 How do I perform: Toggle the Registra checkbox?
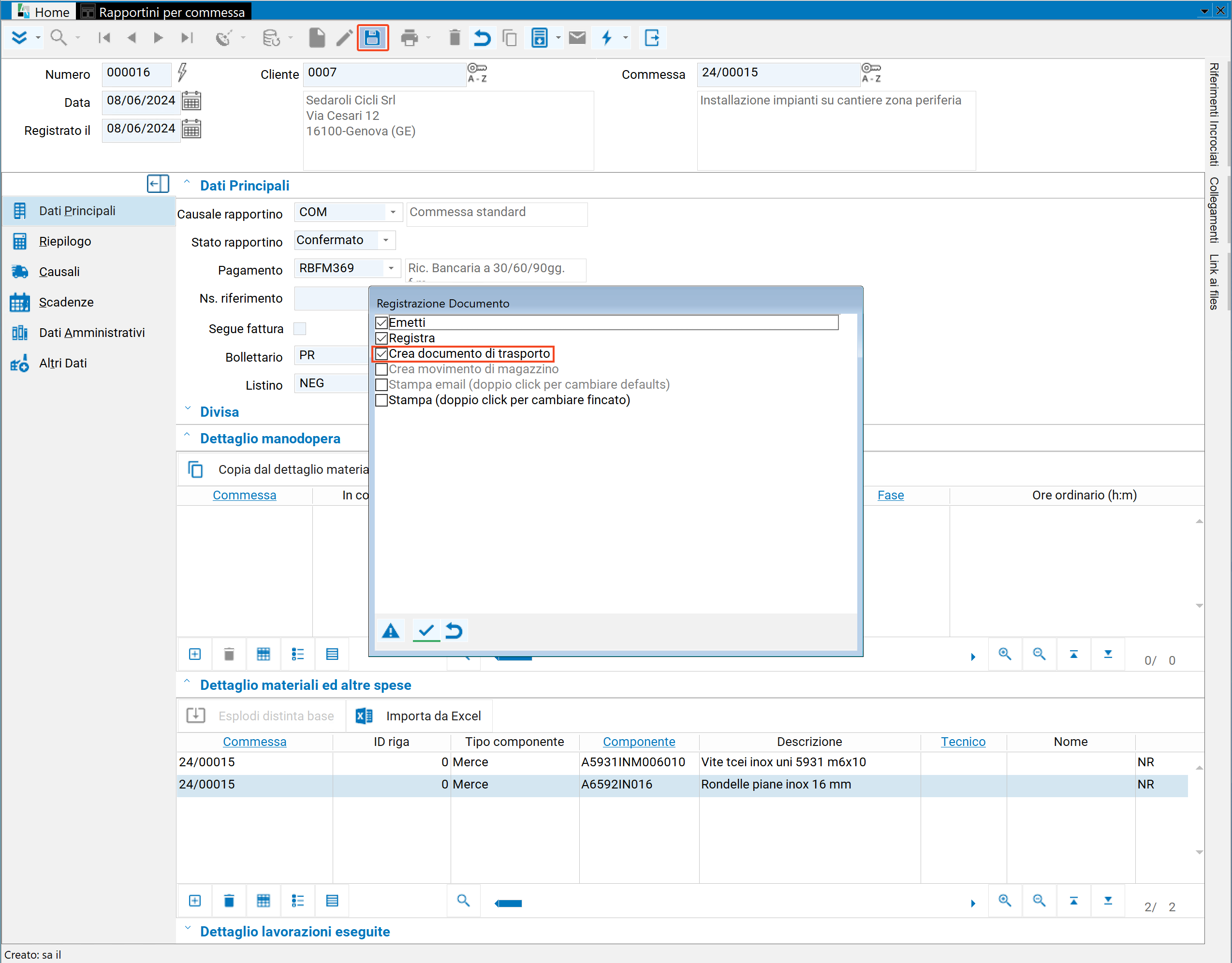coord(382,338)
